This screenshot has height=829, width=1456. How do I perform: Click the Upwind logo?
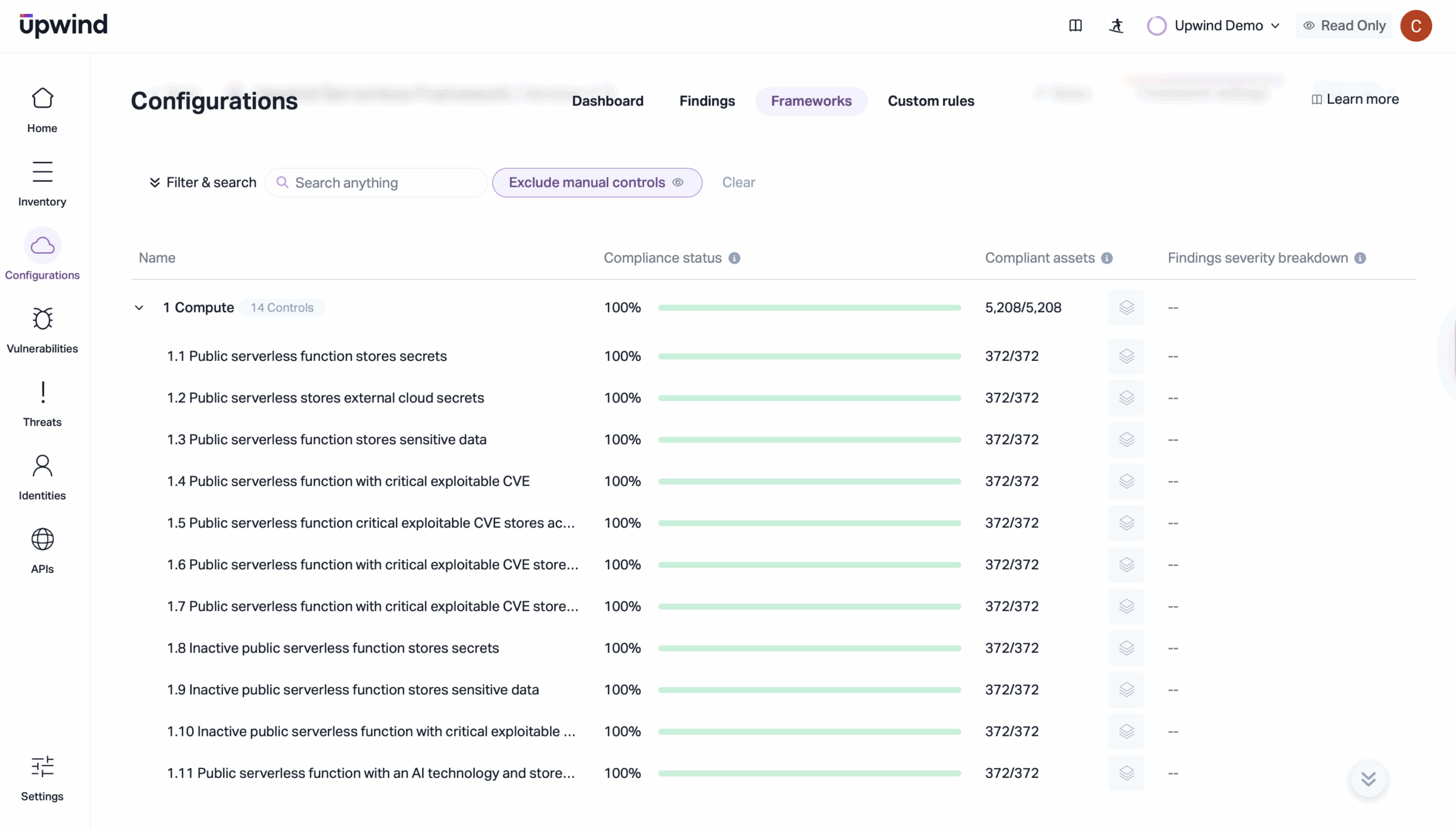click(63, 25)
